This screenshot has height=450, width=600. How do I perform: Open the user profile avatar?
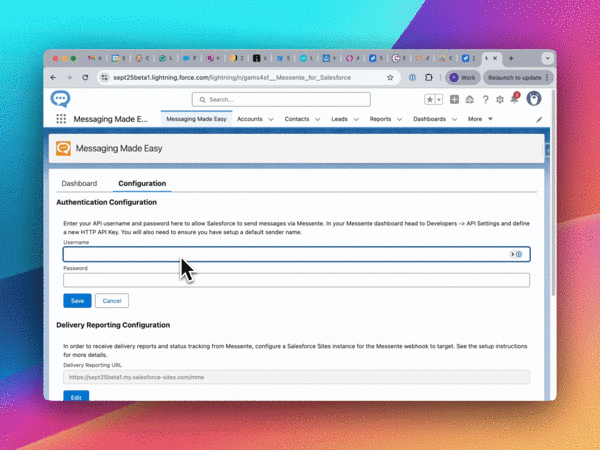[534, 99]
